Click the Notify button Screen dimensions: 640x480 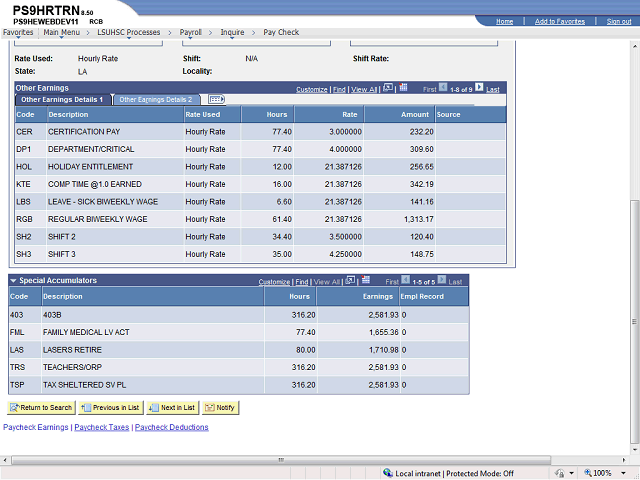[220, 407]
